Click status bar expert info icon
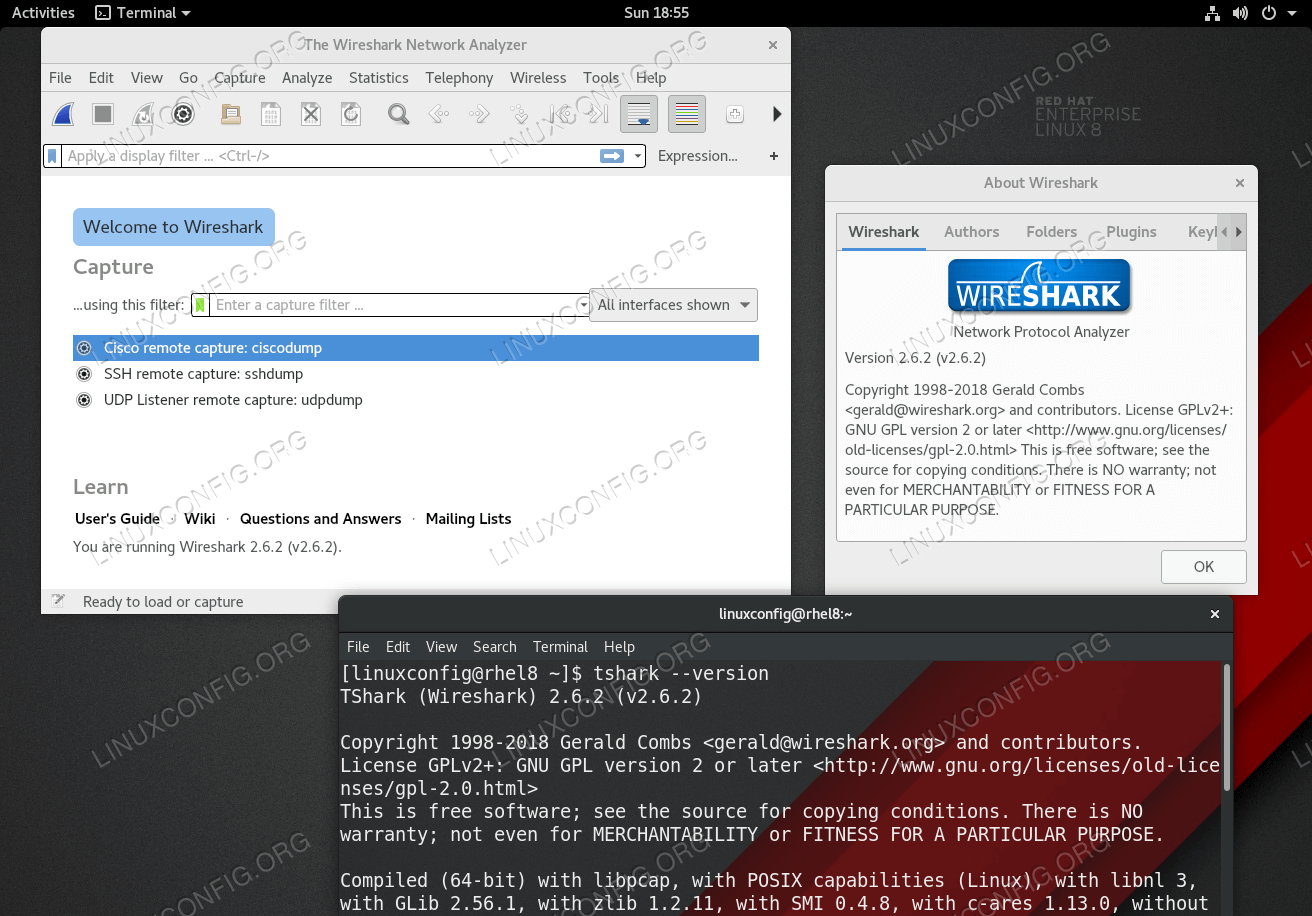The image size is (1312, 916). (58, 601)
